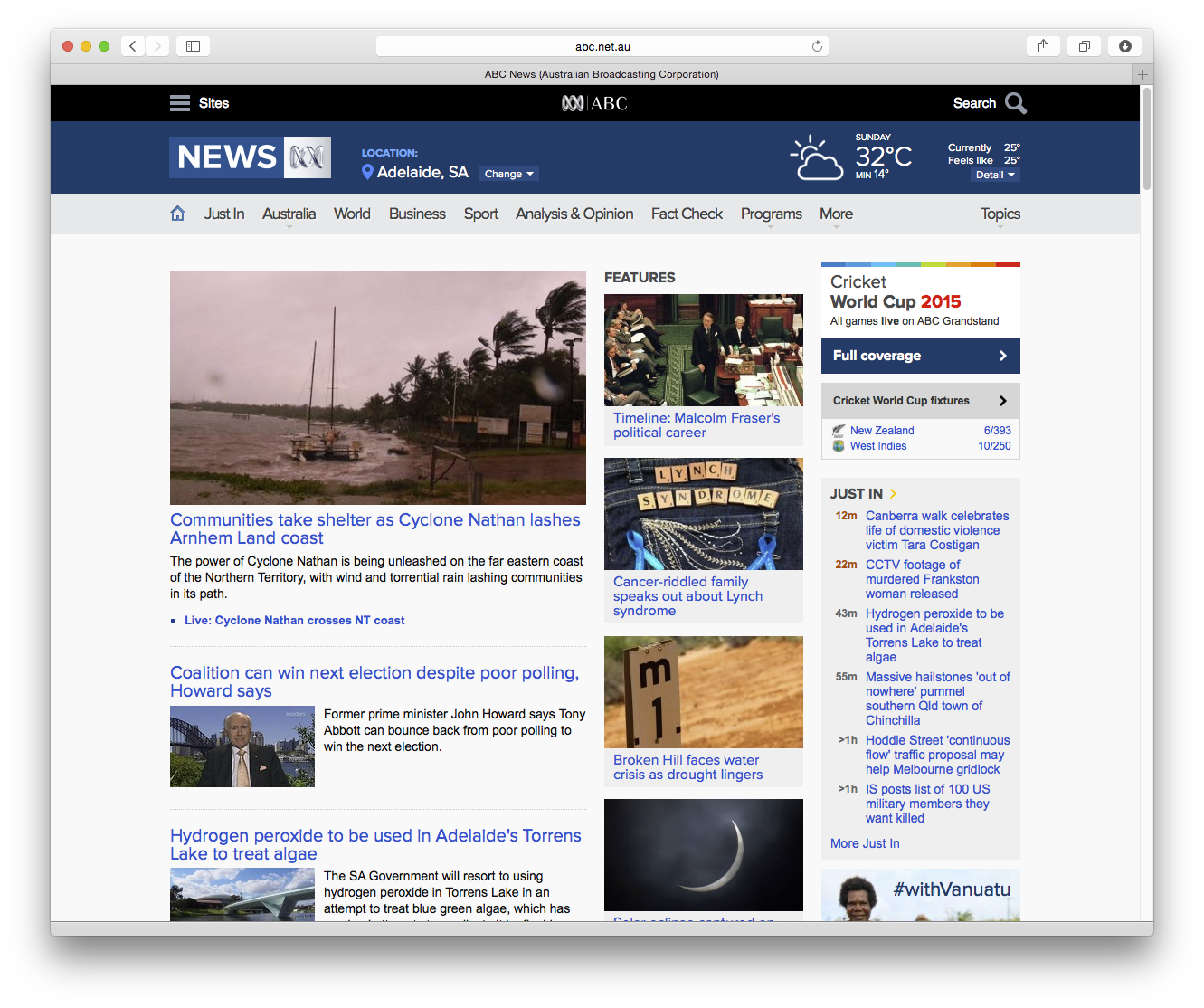Click the partly cloudy weather icon
This screenshot has height=1008, width=1204.
coord(817,158)
